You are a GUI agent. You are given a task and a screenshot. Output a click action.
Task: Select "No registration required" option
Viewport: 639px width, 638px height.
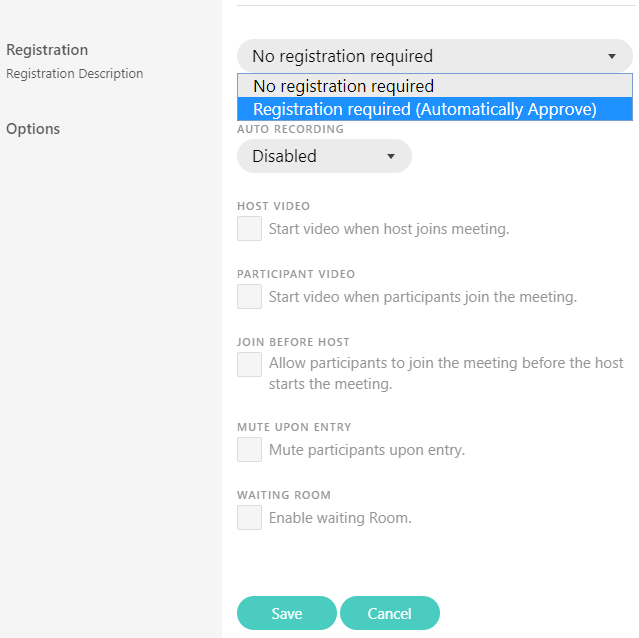[435, 86]
